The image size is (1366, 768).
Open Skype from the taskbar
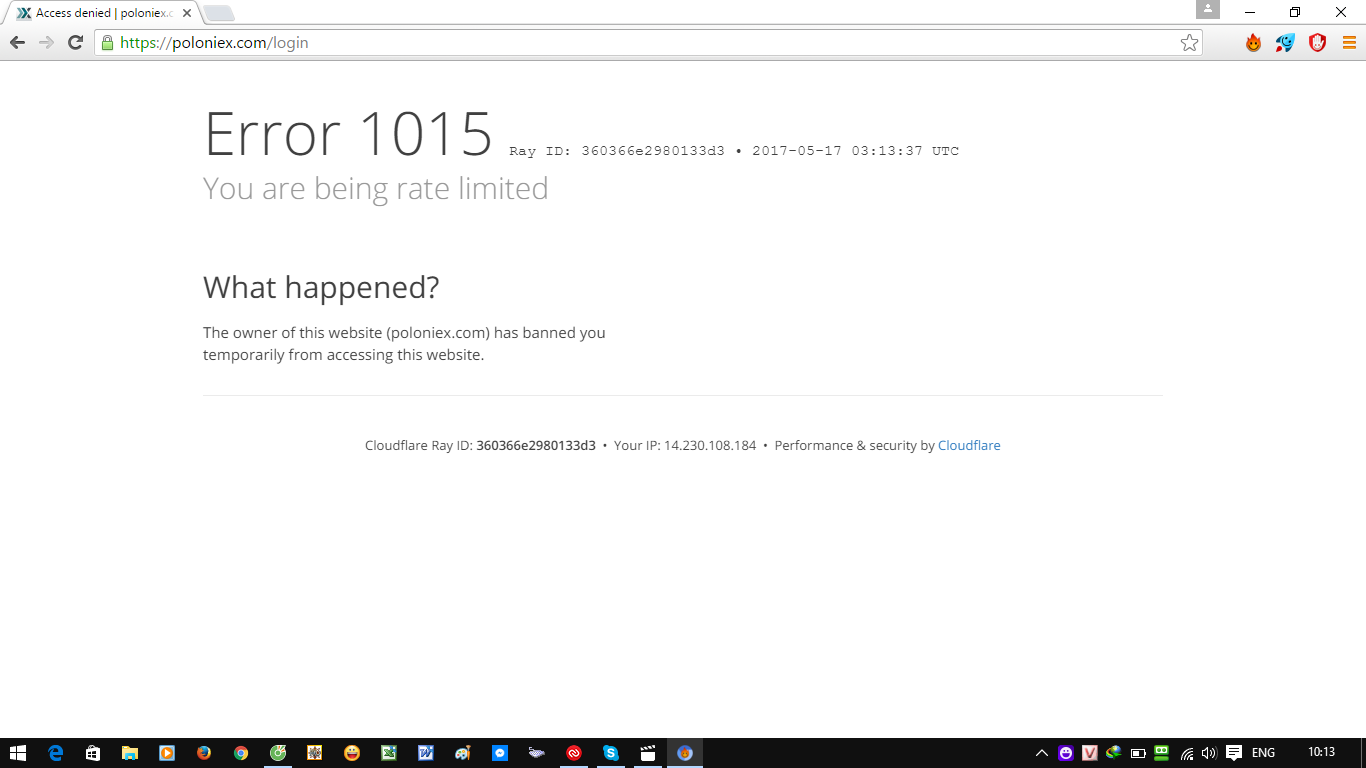tap(611, 753)
